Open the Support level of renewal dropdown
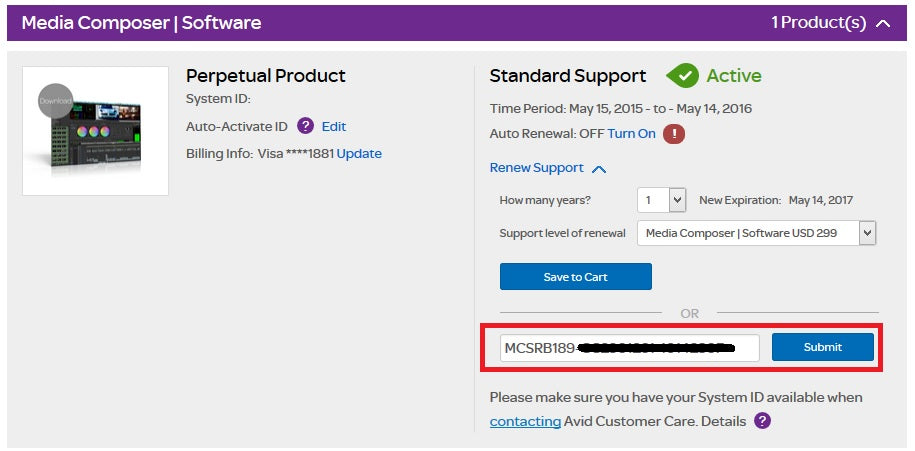 click(x=756, y=233)
